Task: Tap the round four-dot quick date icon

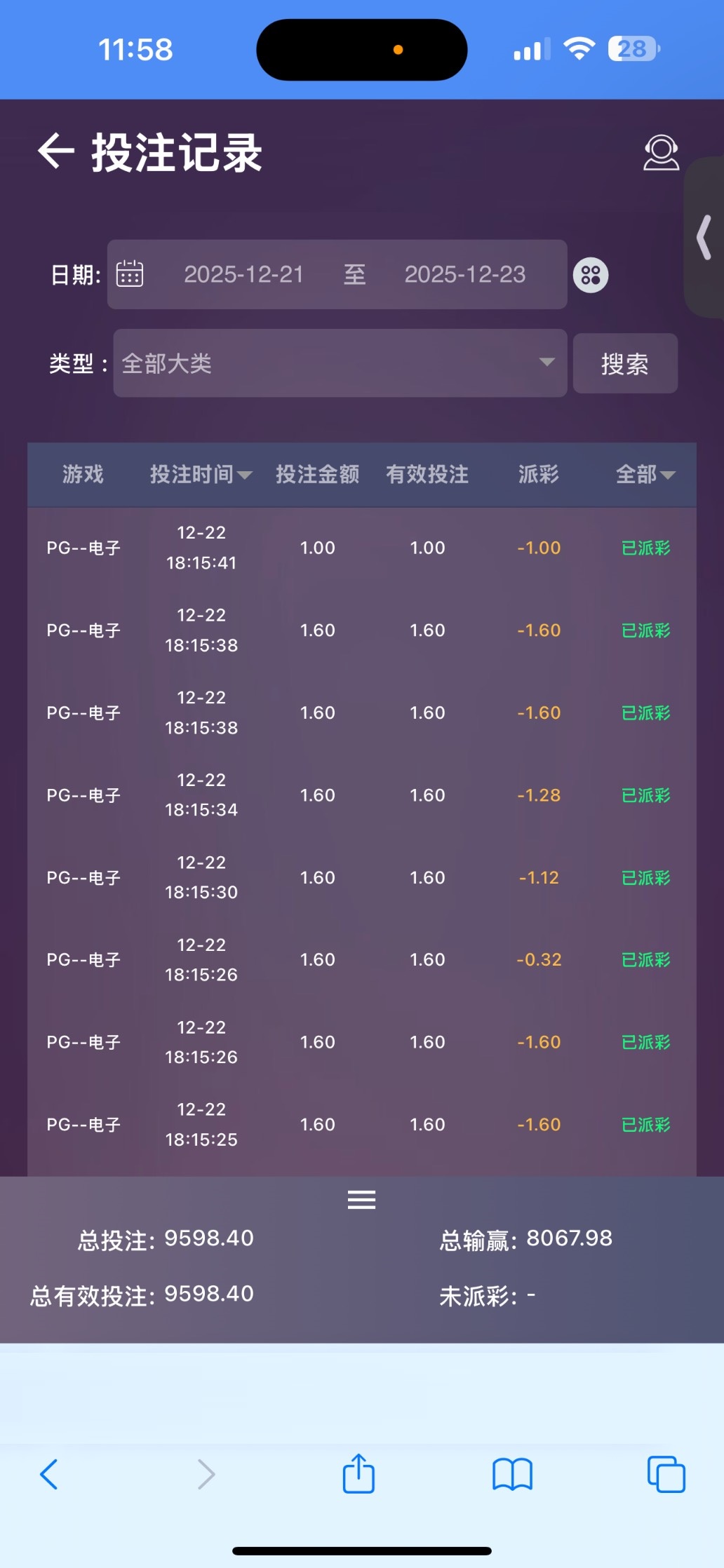Action: coord(591,275)
